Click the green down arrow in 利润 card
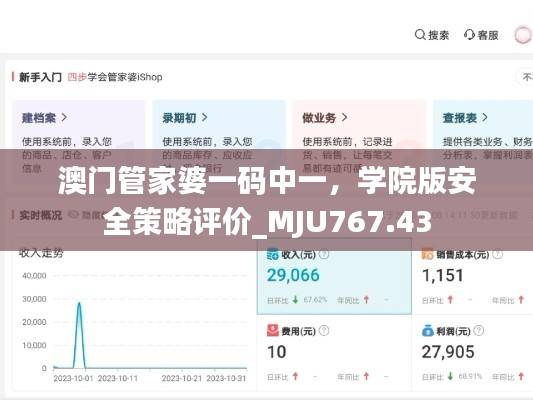Viewport: 533px width, 400px height. click(x=450, y=376)
